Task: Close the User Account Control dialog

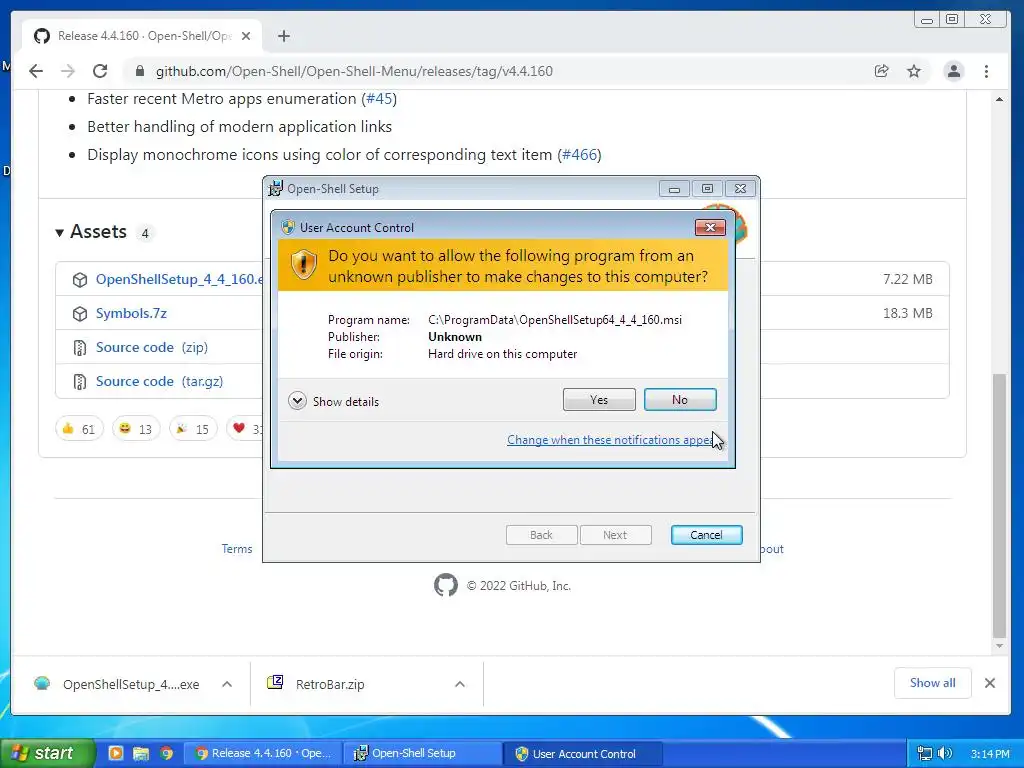Action: point(710,227)
